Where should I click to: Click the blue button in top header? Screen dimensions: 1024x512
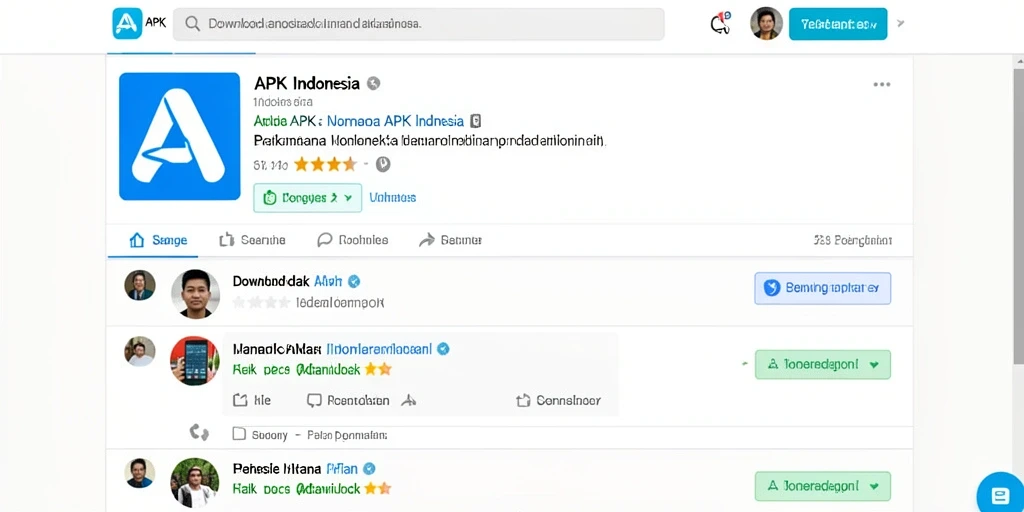click(x=838, y=24)
